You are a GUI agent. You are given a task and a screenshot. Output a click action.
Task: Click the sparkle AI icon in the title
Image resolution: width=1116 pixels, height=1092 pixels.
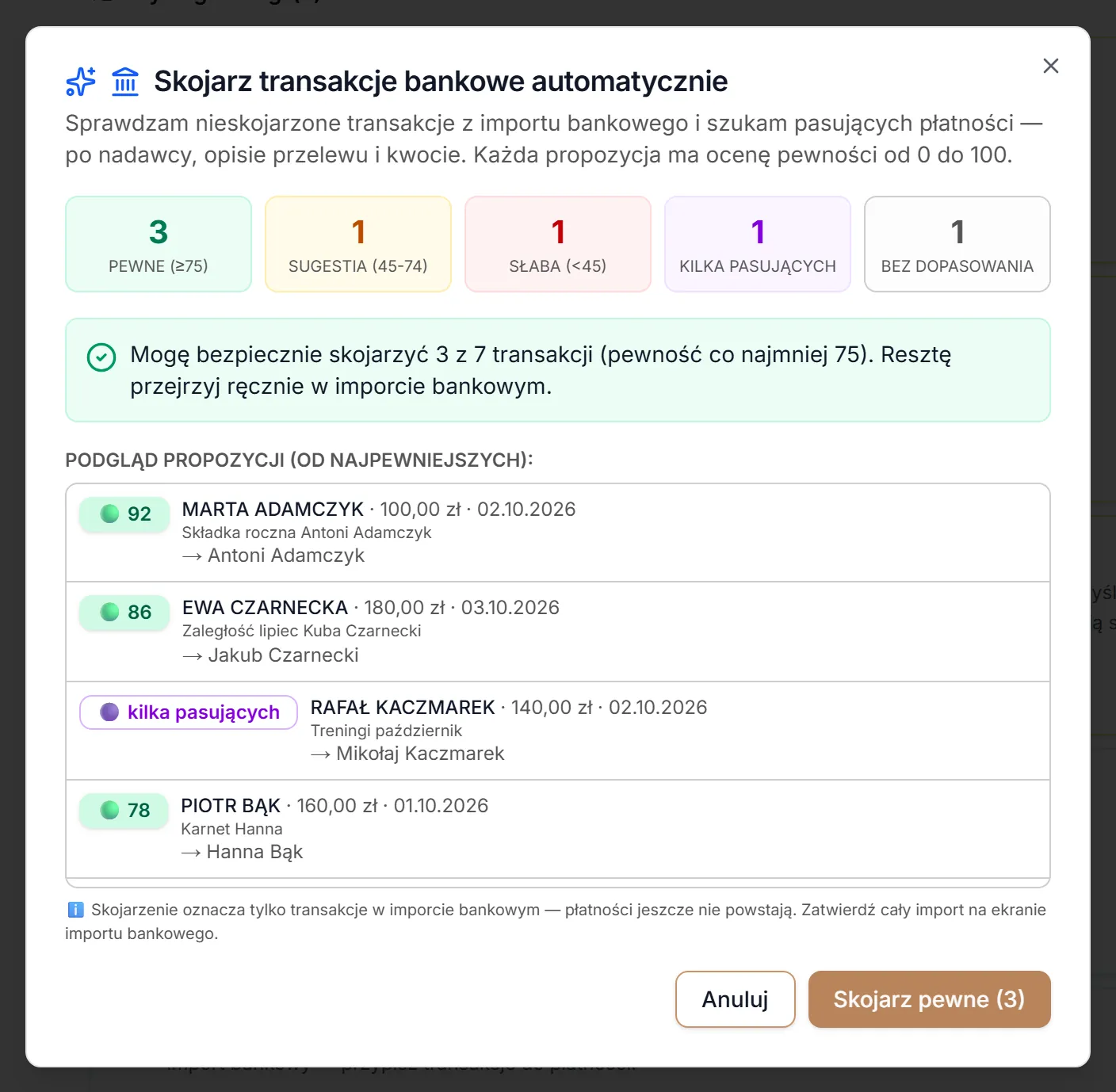(x=81, y=82)
